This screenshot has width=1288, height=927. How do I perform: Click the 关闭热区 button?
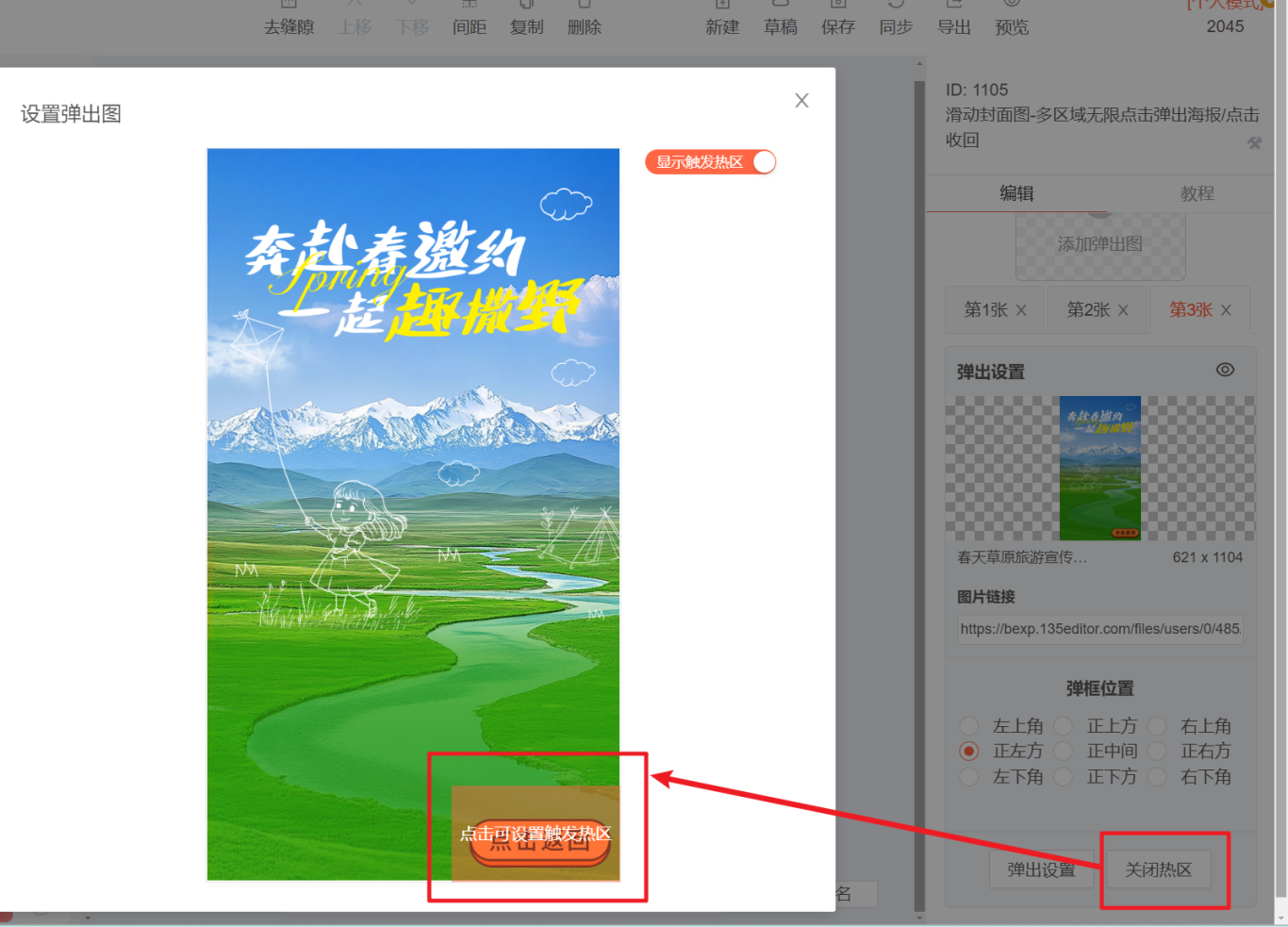(x=1159, y=869)
